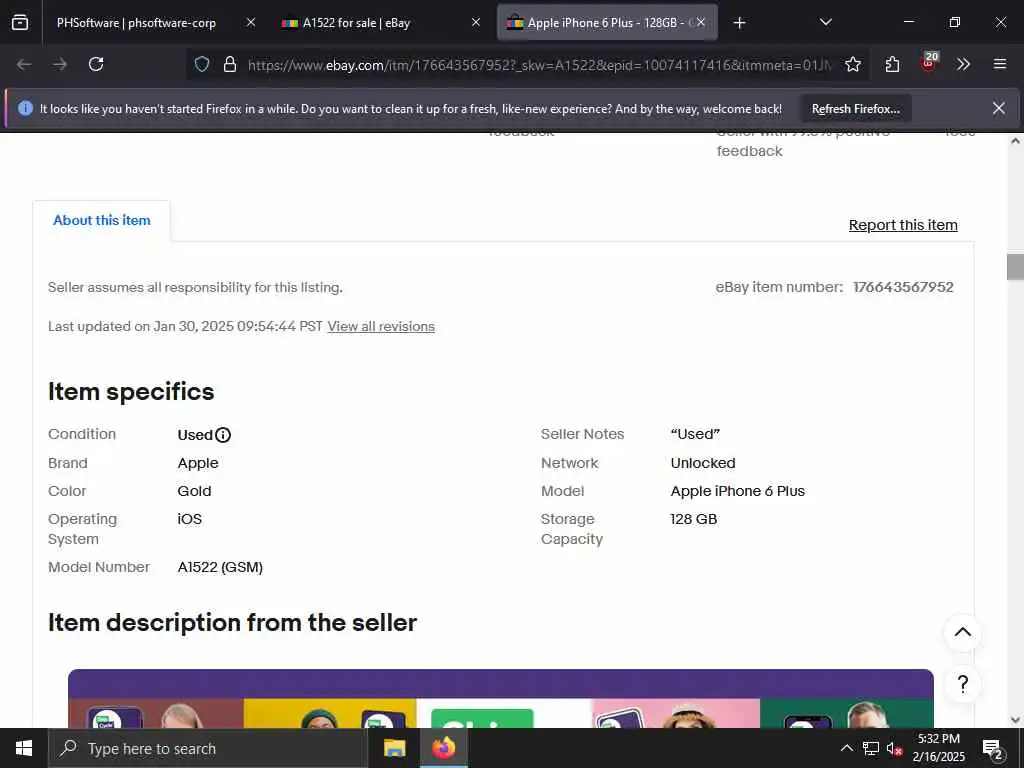Click the Gold color value
Screen dimensions: 1024x768
pyautogui.click(x=195, y=491)
